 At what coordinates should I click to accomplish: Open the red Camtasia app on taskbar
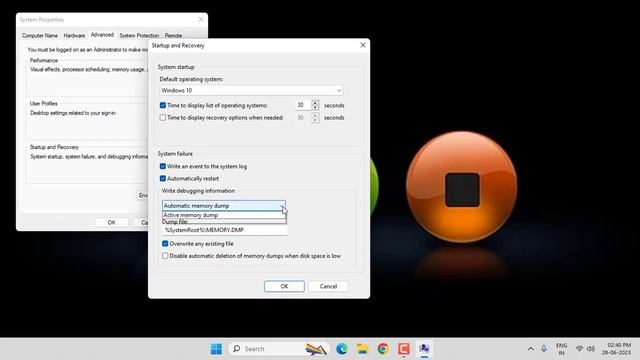pyautogui.click(x=404, y=349)
